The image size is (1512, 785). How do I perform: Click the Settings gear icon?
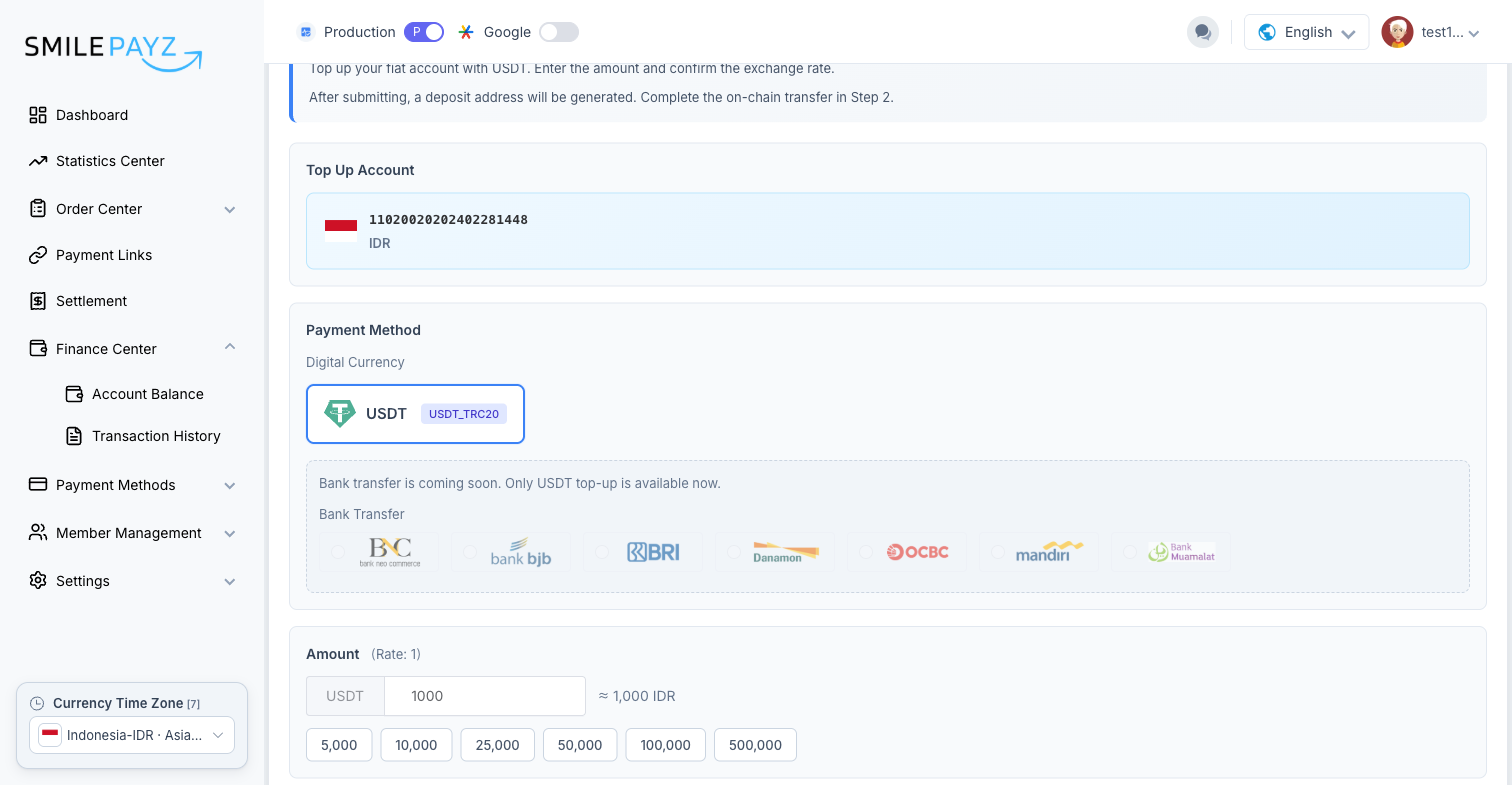(38, 581)
